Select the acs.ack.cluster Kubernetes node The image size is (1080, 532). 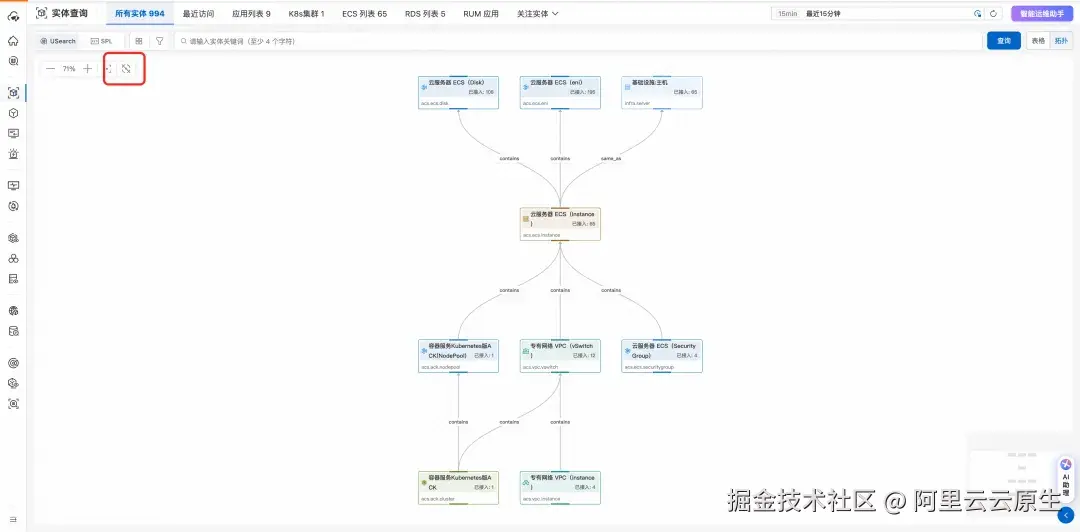[458, 487]
